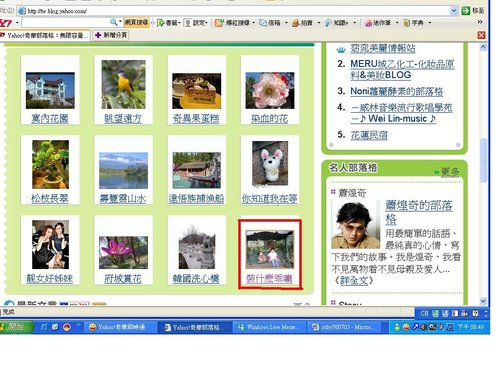Open the two women photo thumbnail
This screenshot has width=500, height=375.
click(x=50, y=244)
